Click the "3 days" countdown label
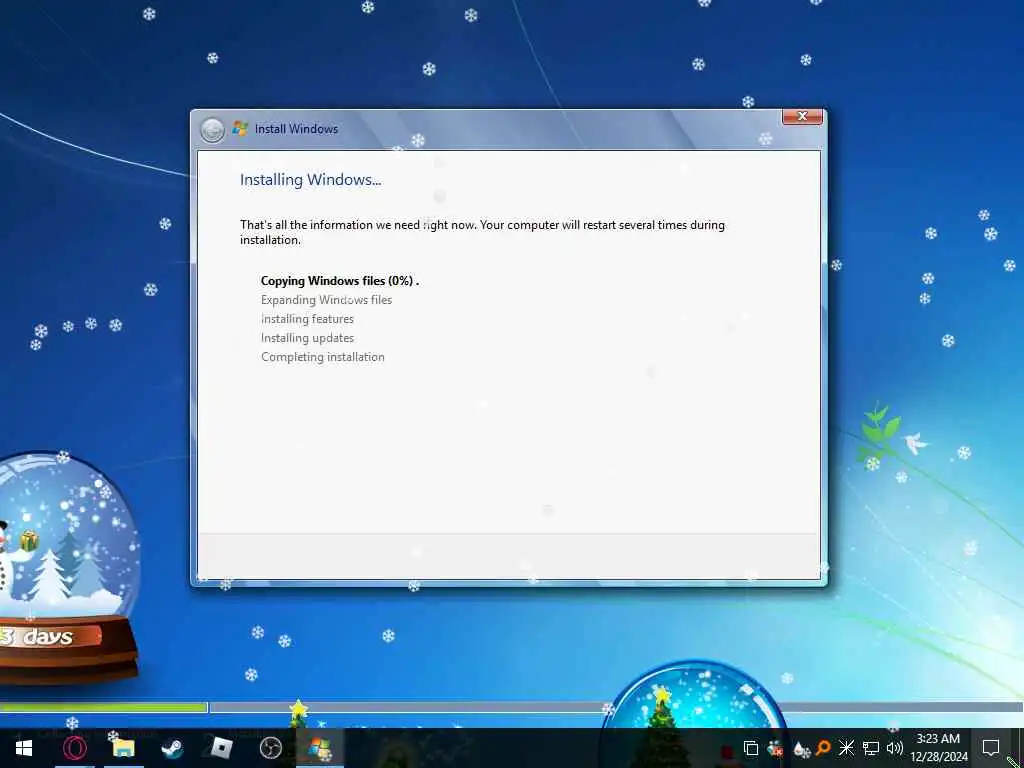The width and height of the screenshot is (1024, 768). (37, 637)
